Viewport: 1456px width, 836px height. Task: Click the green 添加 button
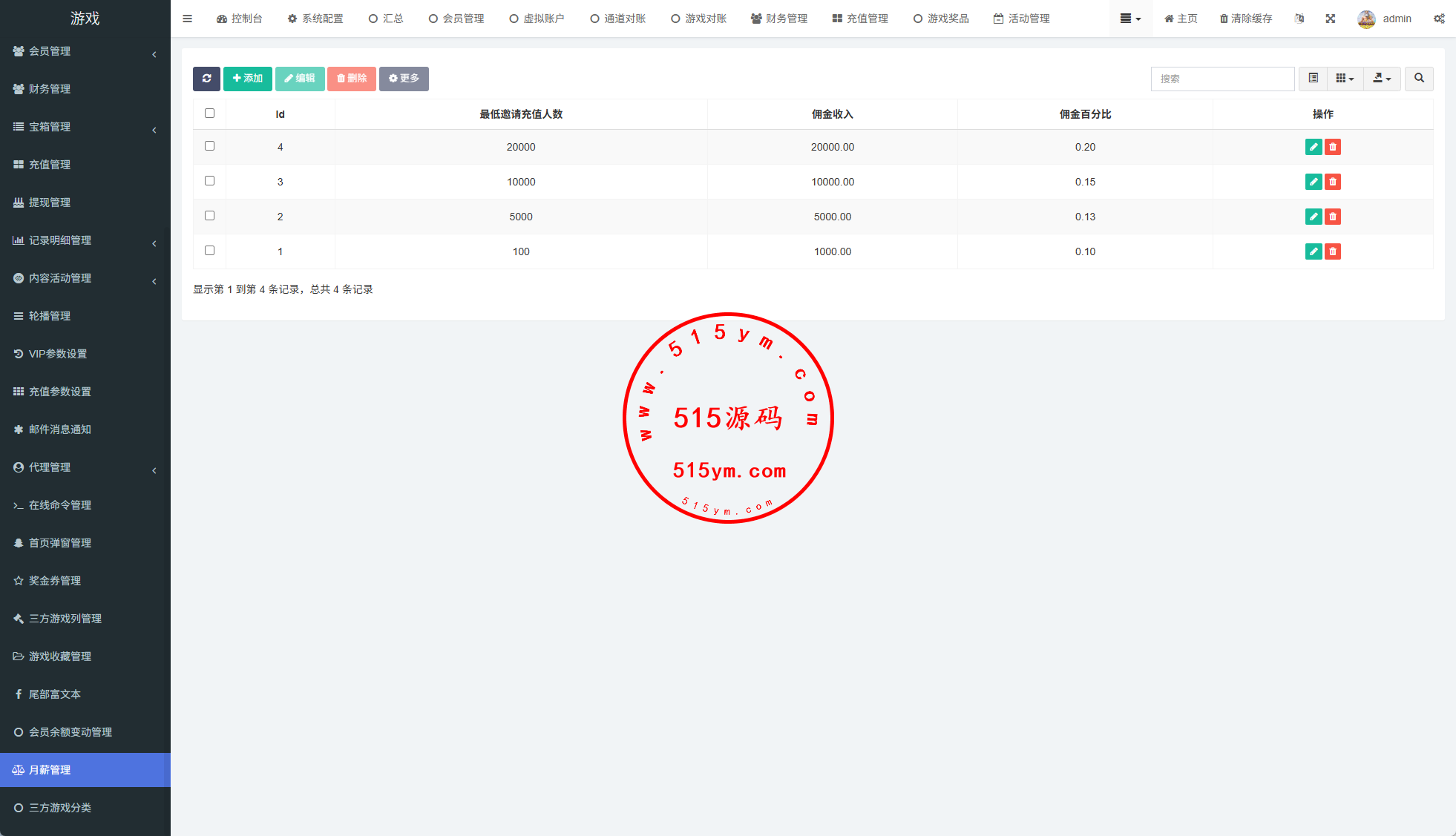(247, 79)
